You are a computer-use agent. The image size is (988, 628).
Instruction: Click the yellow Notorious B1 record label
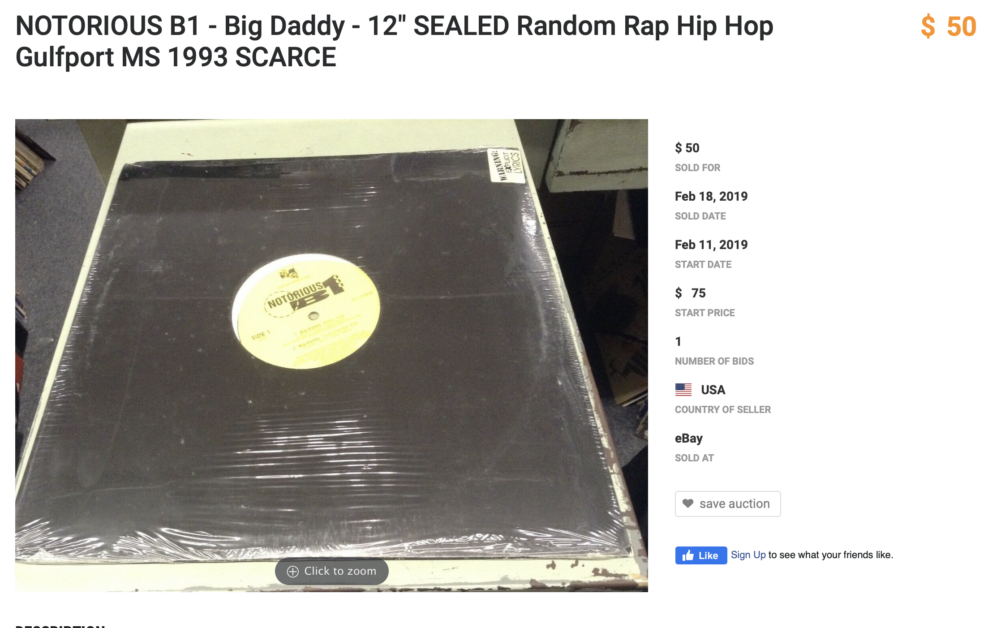coord(306,312)
